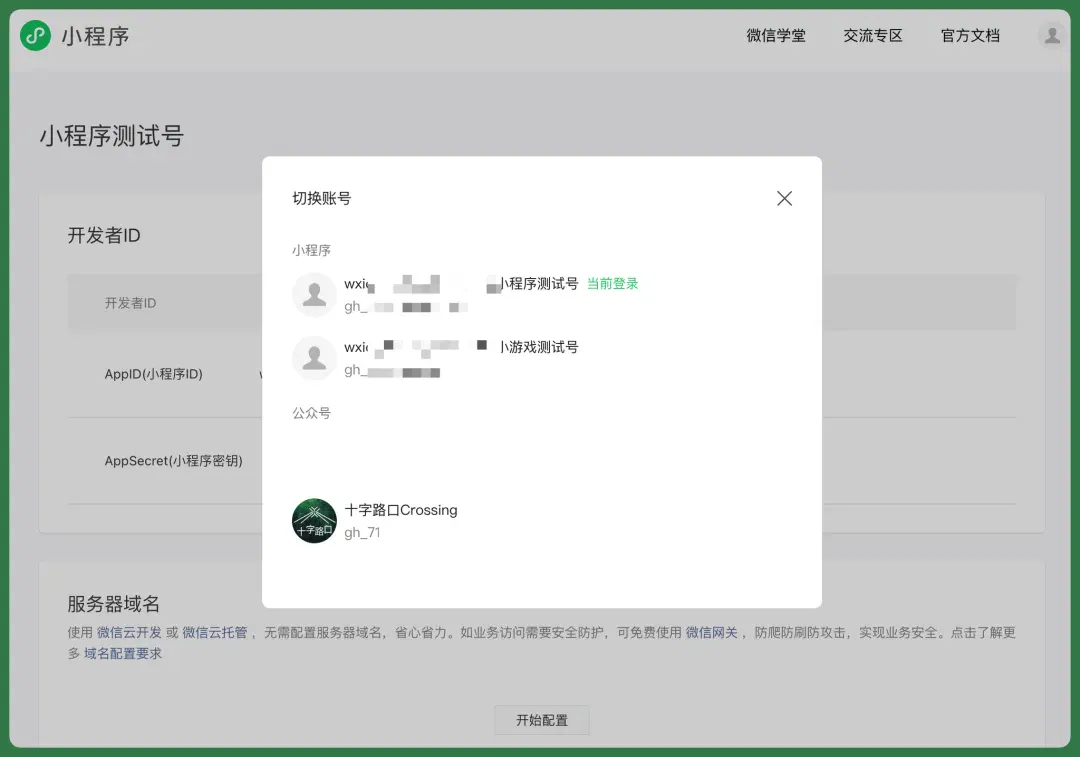Image resolution: width=1080 pixels, height=757 pixels.
Task: Click avatar of 小游戏测试号 account
Action: (314, 357)
